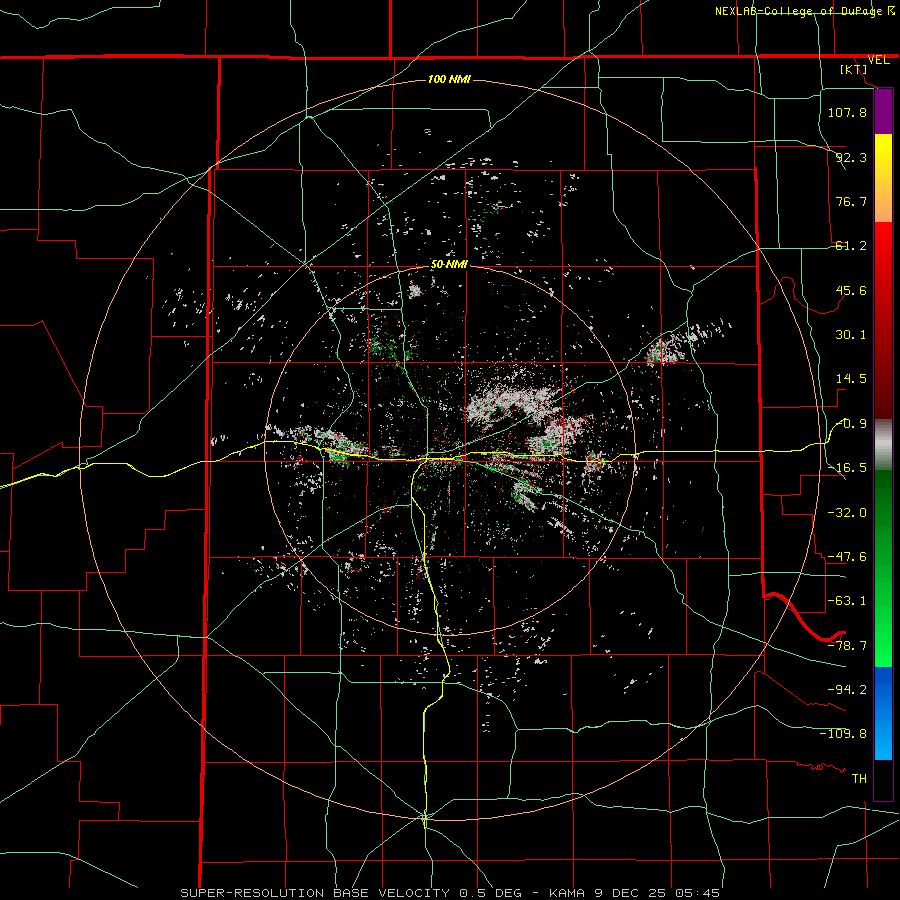Click the TH label on the legend
This screenshot has height=900, width=900.
tap(859, 778)
